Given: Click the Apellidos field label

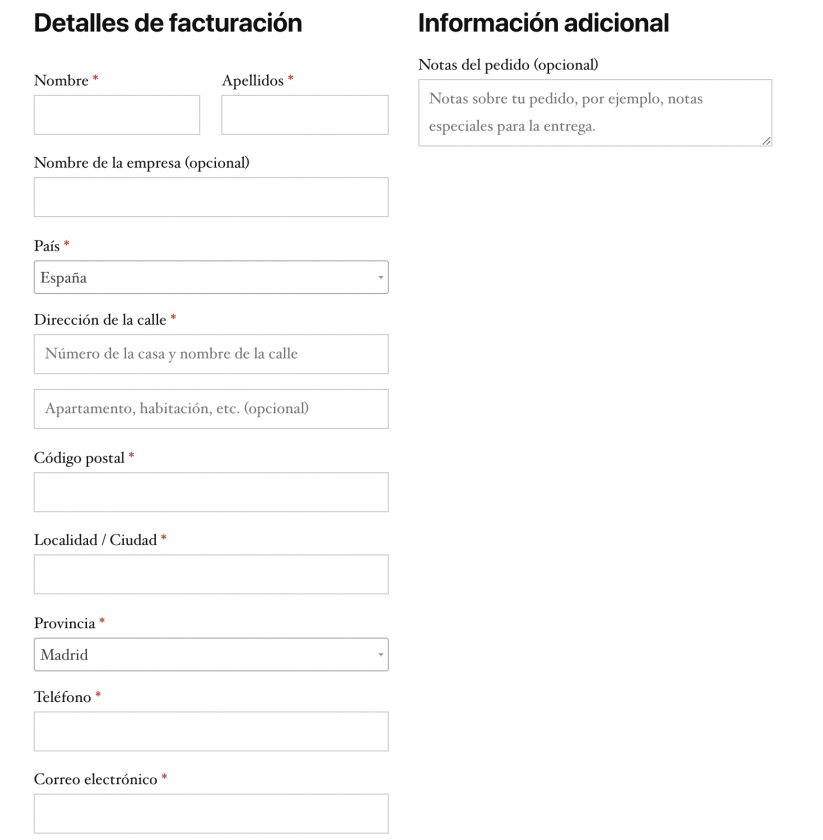Looking at the screenshot, I should [x=253, y=81].
